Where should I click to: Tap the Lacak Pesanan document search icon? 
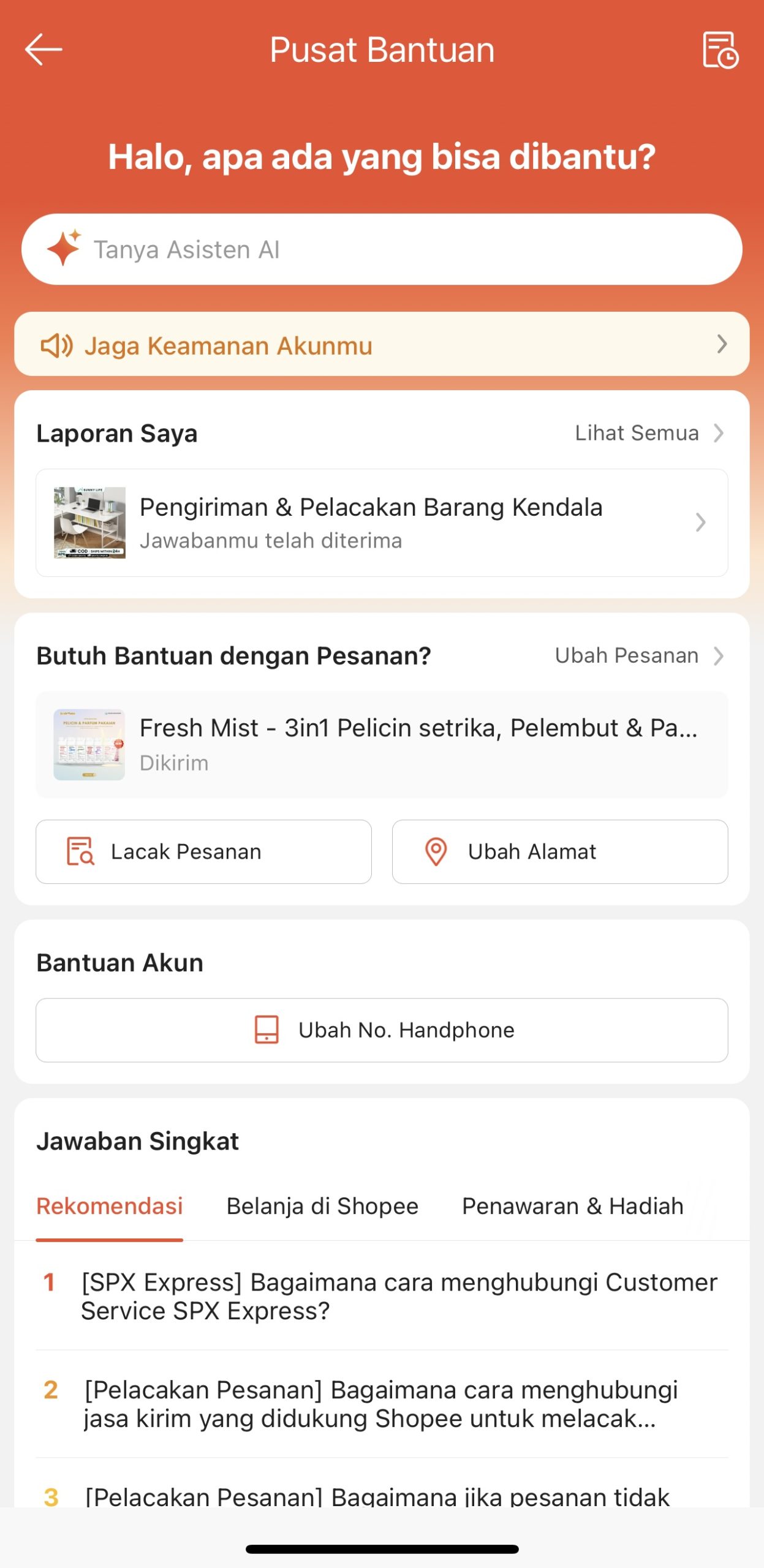pyautogui.click(x=80, y=851)
